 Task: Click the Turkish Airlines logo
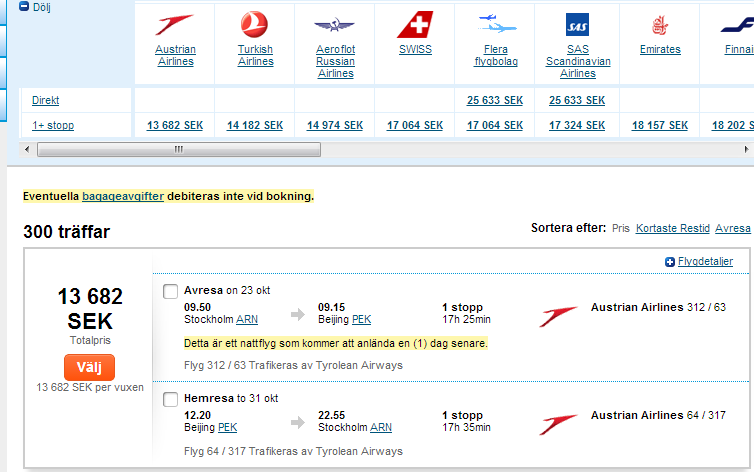[255, 24]
